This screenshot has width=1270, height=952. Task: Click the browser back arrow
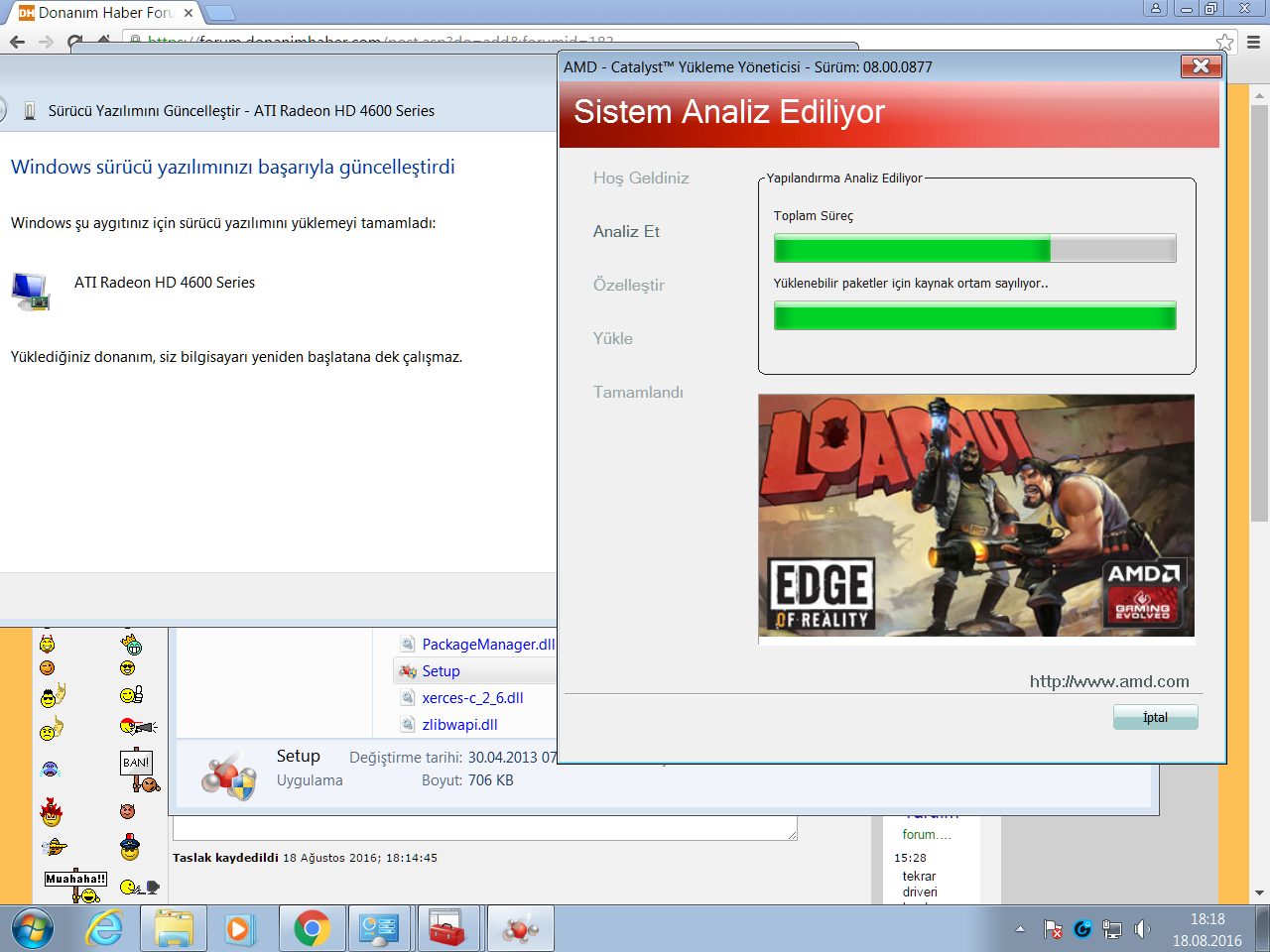click(17, 42)
